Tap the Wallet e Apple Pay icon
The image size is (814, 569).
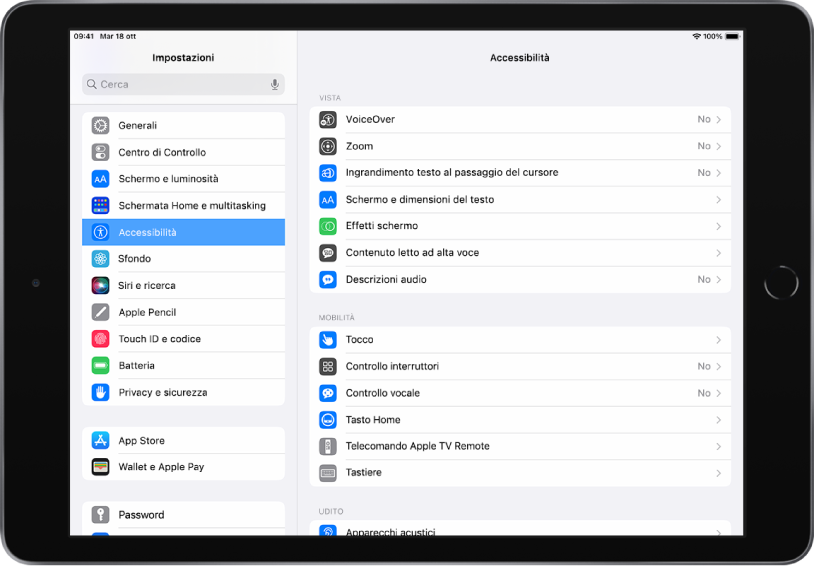click(100, 467)
